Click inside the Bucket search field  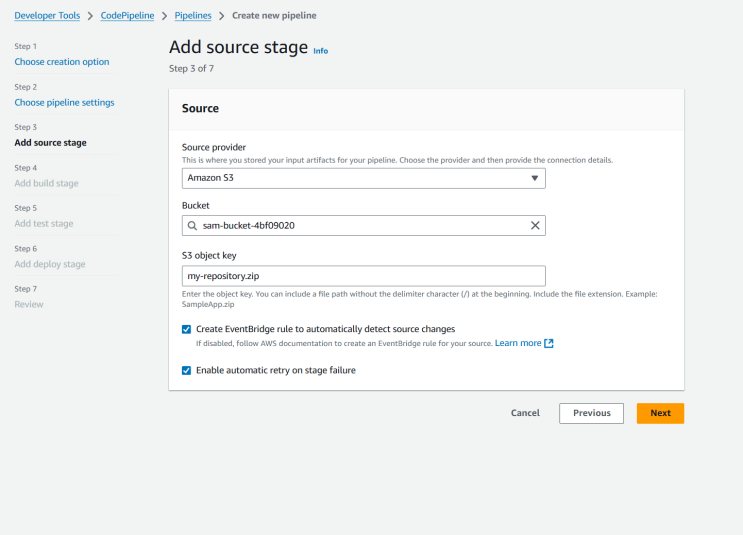[x=363, y=226]
